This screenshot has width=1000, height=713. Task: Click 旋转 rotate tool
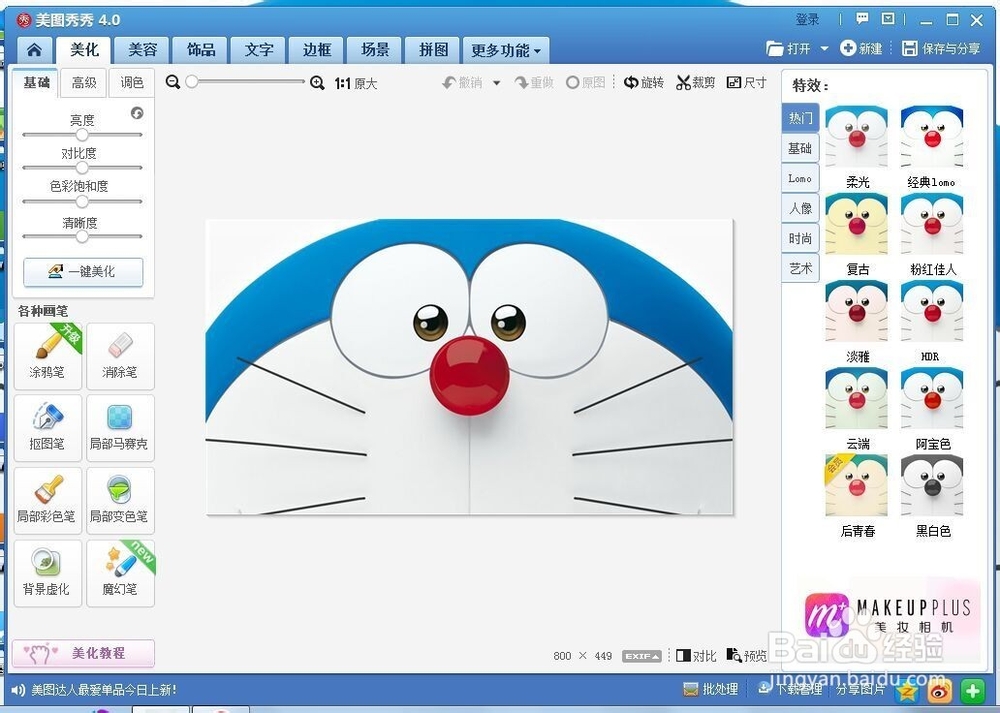(x=644, y=82)
